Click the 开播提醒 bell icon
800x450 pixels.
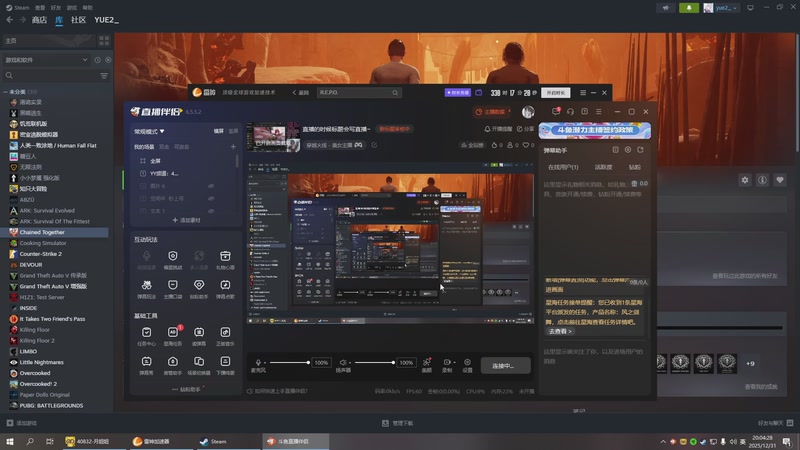tap(498, 129)
